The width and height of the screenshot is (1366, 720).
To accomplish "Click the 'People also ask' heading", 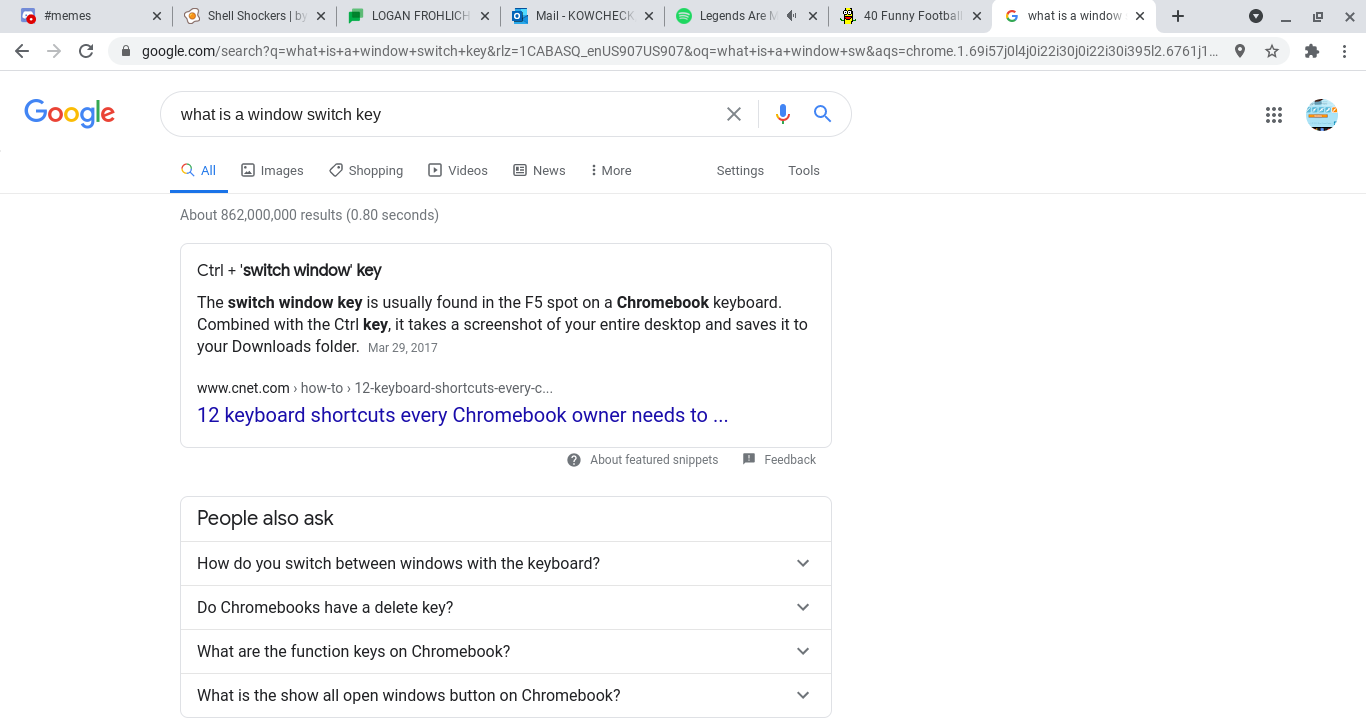I will tap(265, 518).
